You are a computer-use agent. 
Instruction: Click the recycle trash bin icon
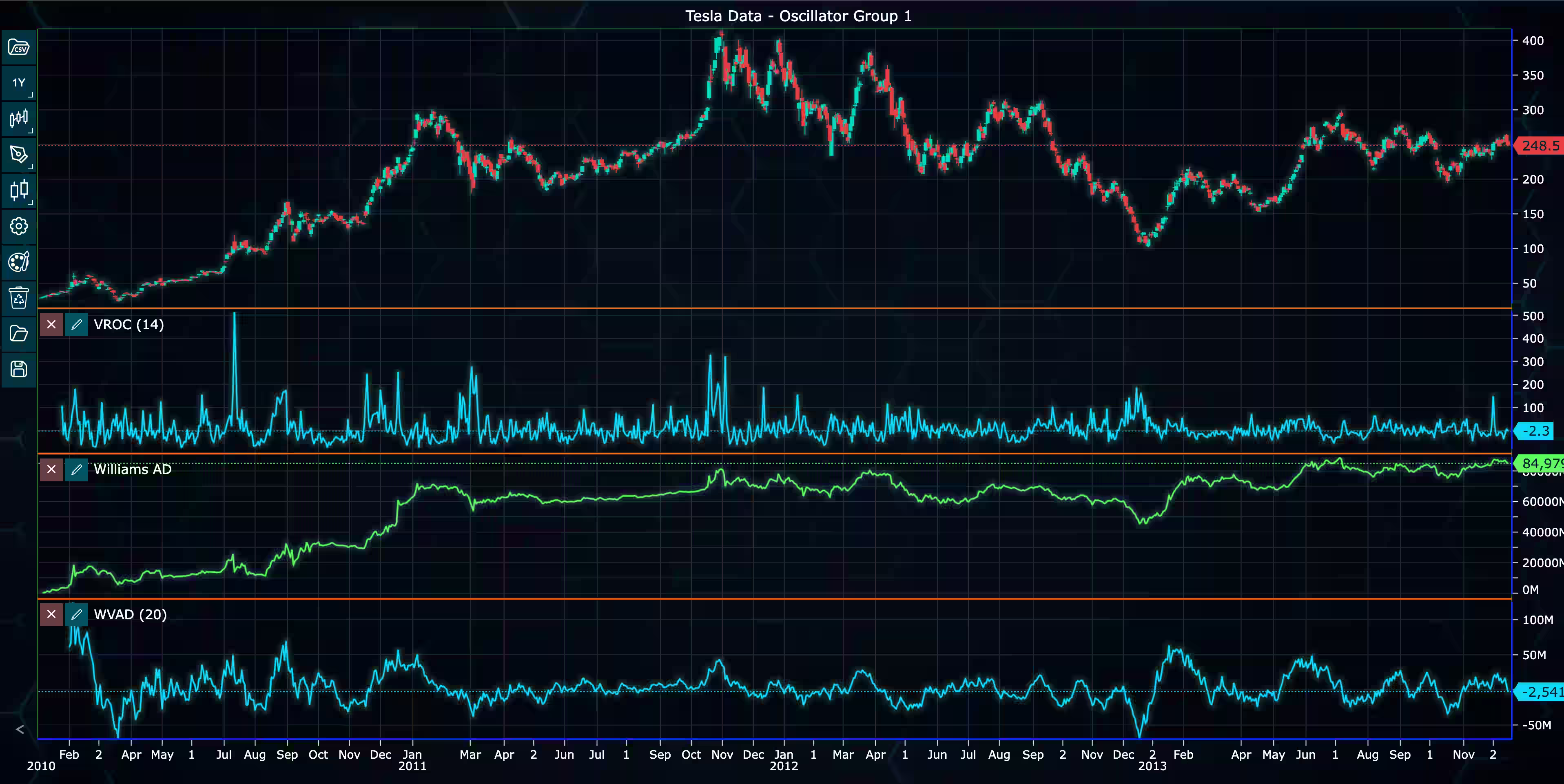point(19,297)
